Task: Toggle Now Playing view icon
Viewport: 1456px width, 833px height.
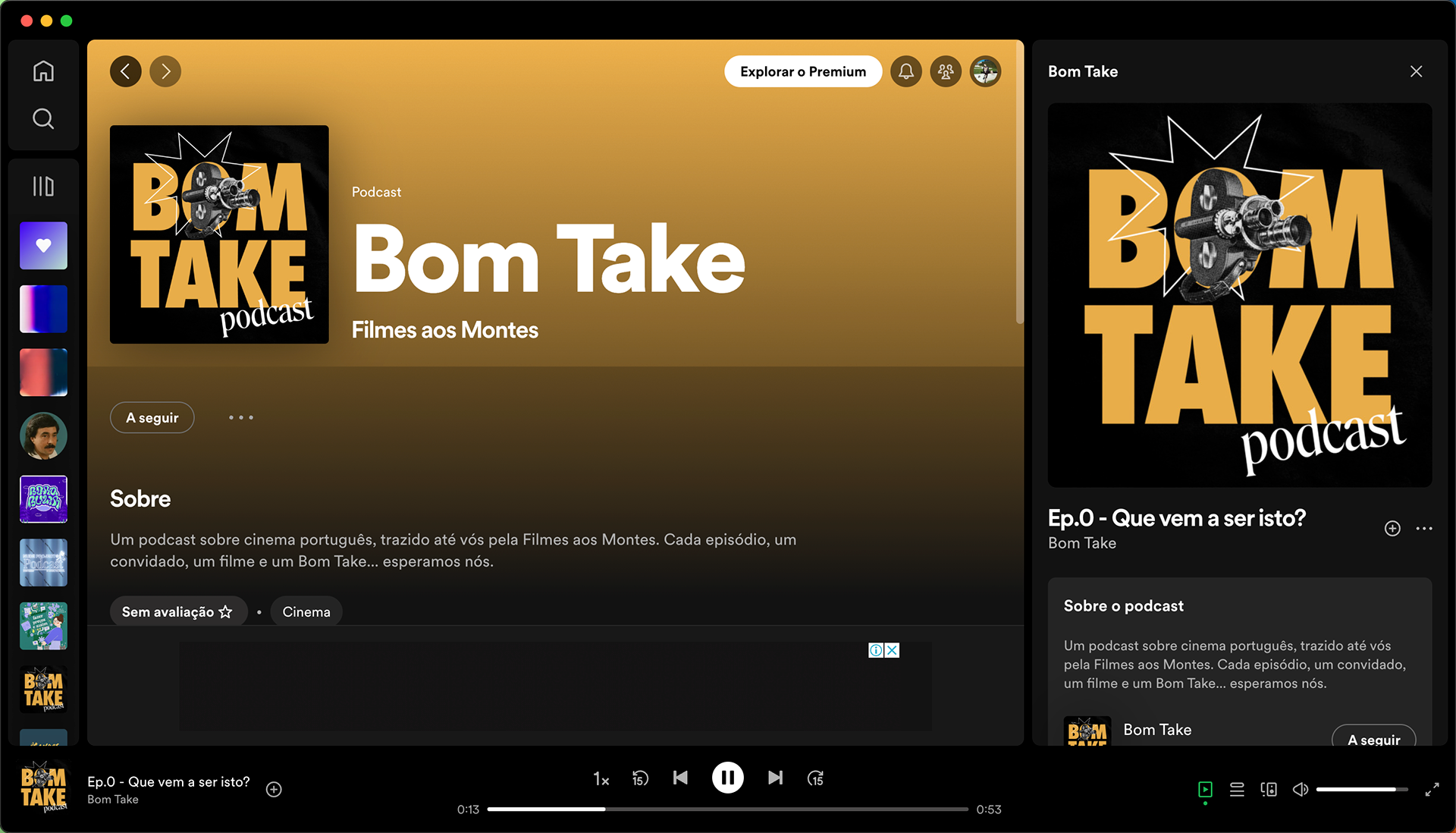Action: (x=1205, y=790)
